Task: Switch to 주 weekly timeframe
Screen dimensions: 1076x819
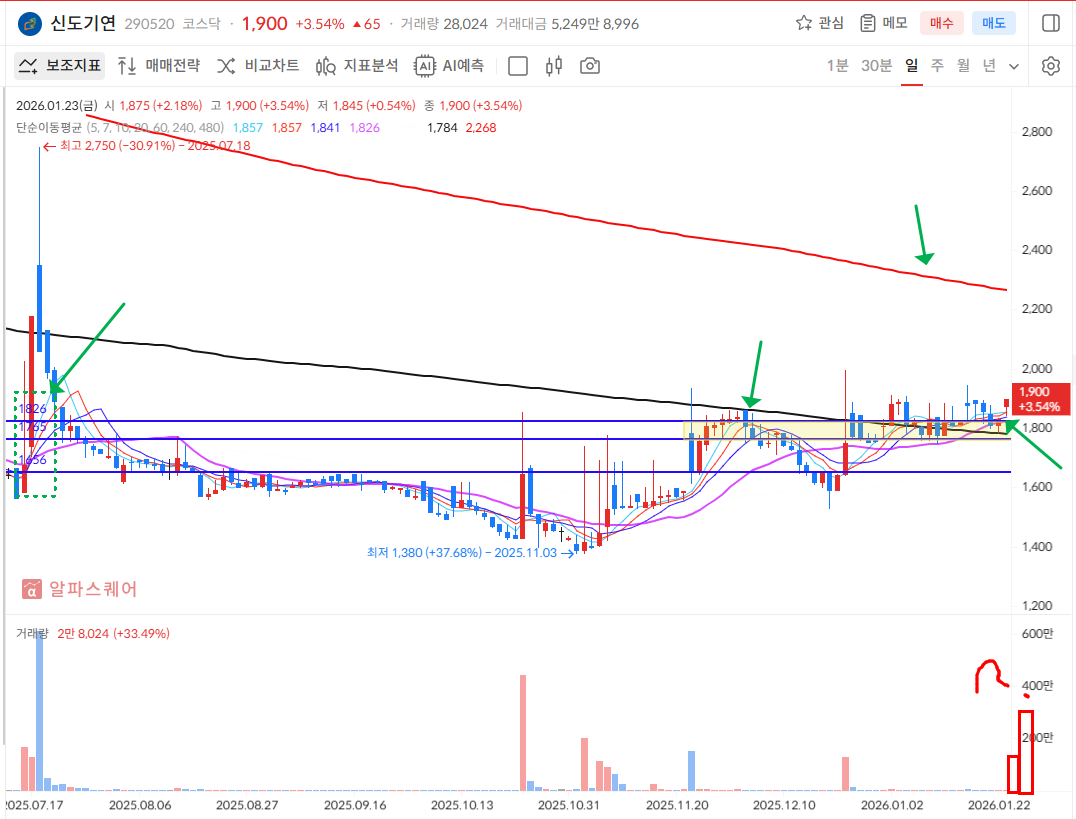Action: point(937,66)
